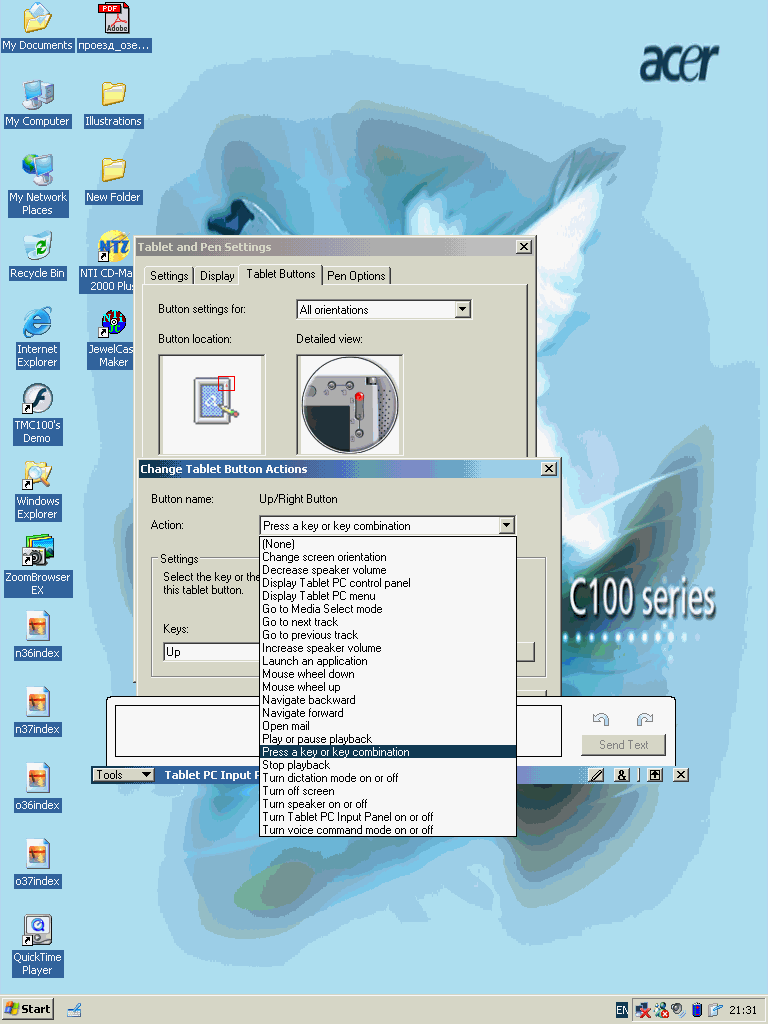
Task: Open the Start menu
Action: (27, 1010)
